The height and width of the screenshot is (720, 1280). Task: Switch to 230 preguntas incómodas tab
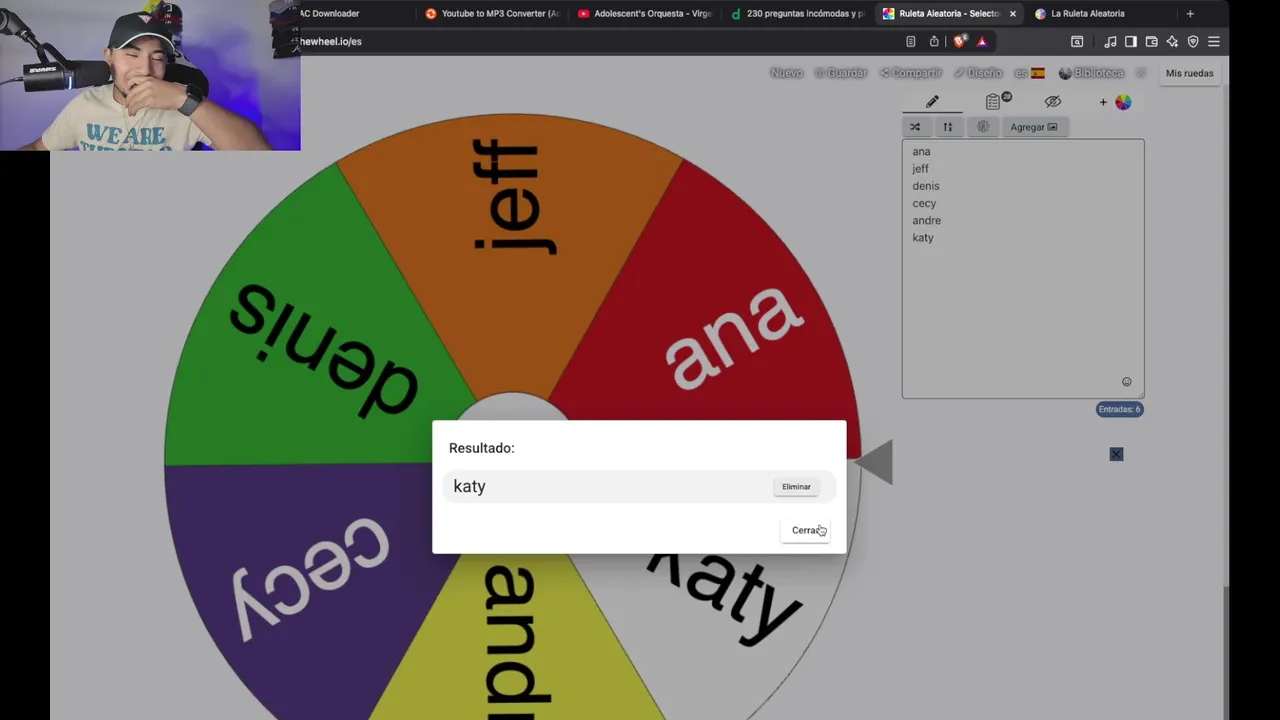[x=797, y=14]
